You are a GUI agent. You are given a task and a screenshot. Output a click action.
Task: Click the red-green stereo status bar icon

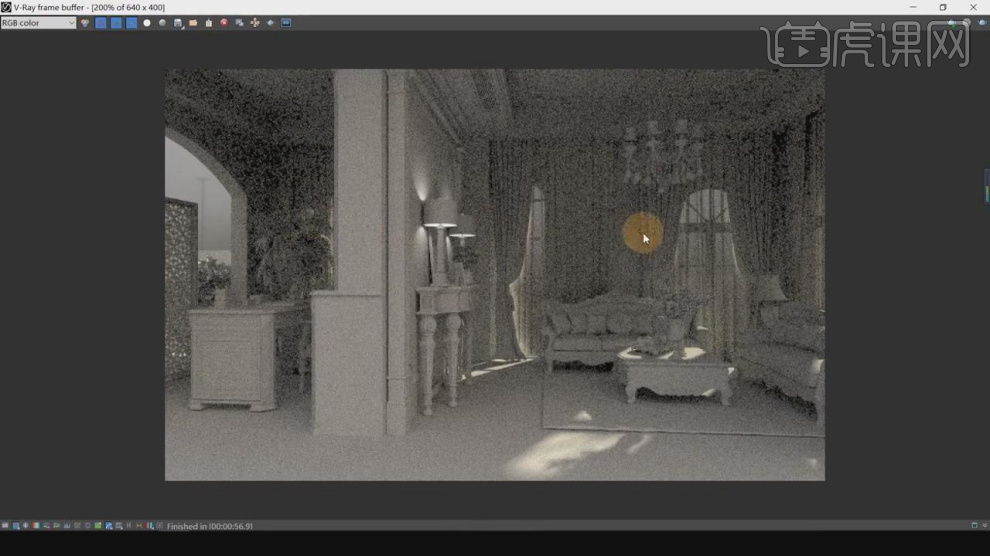click(x=150, y=526)
